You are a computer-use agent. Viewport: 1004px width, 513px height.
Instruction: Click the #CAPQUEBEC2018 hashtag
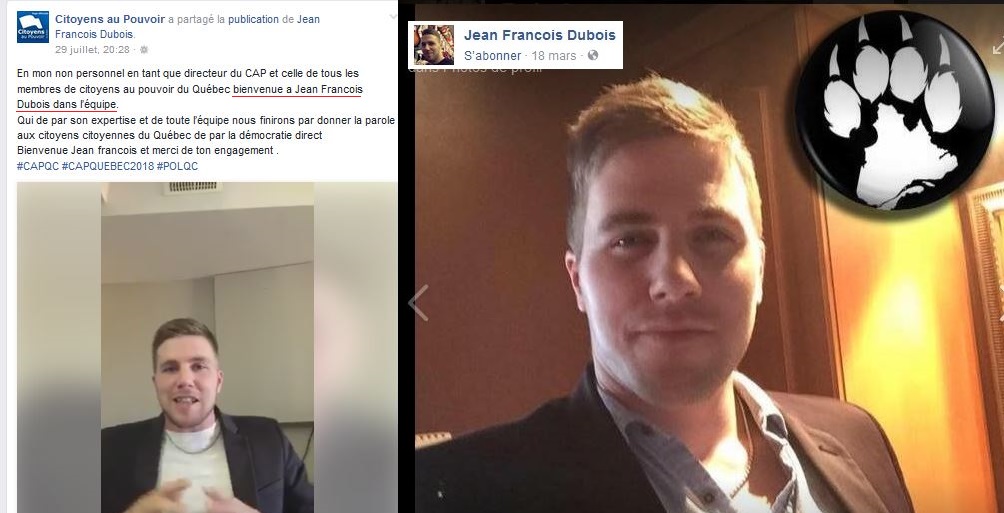point(108,166)
